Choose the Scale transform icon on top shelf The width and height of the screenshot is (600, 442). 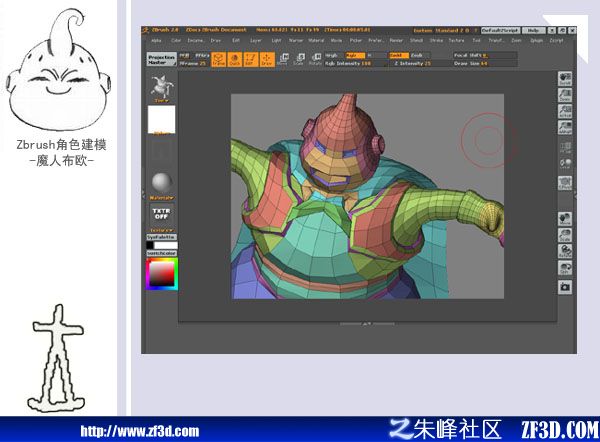click(299, 59)
